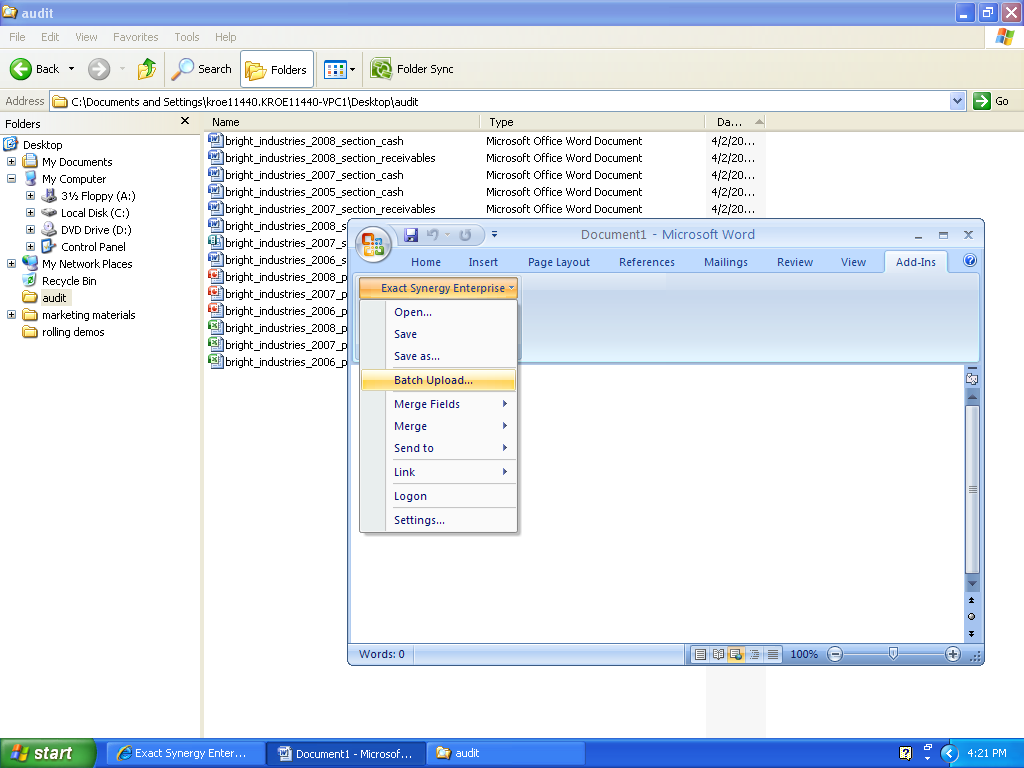Open the Send to submenu
1024x768 pixels.
[x=438, y=448]
